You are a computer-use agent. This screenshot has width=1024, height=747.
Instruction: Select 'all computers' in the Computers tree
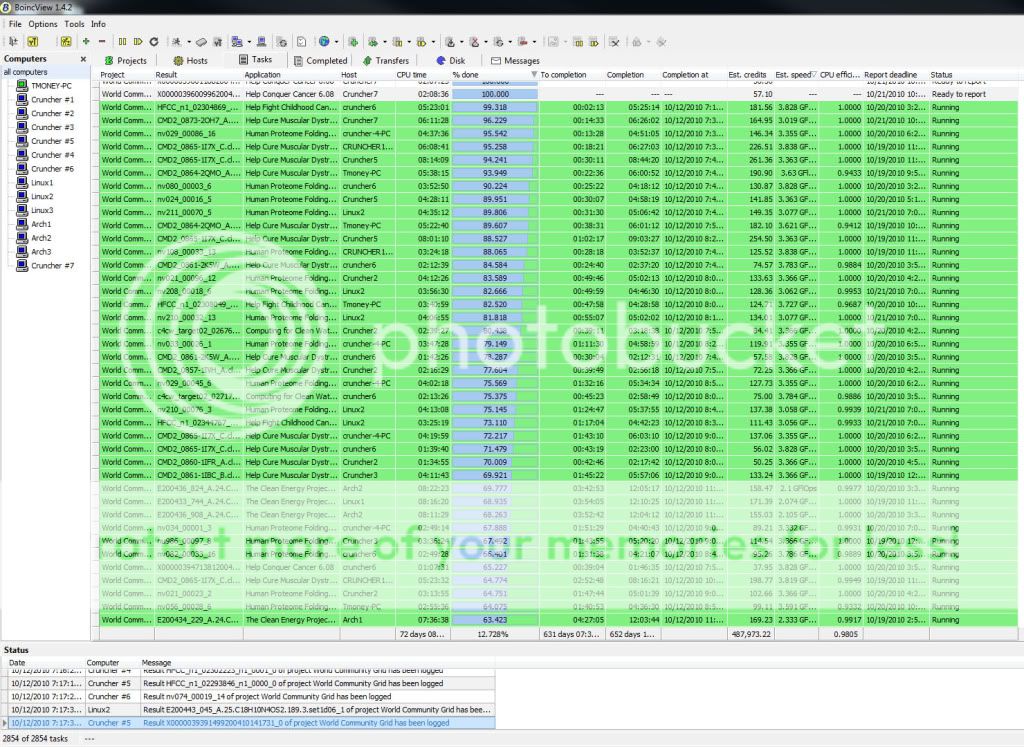(25, 72)
